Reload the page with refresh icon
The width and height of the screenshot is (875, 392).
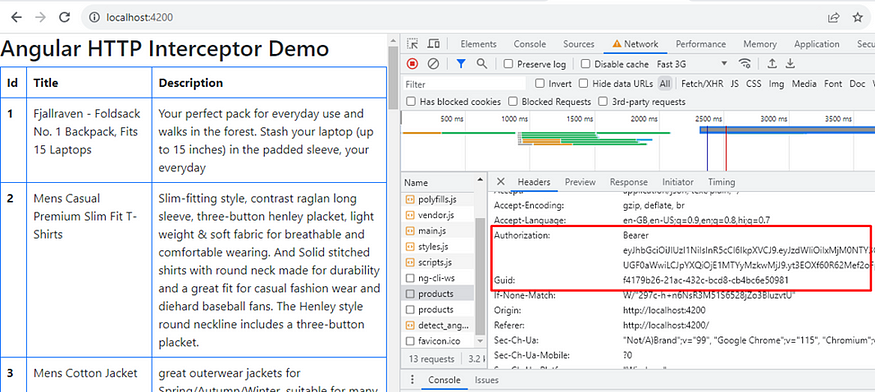point(64,17)
